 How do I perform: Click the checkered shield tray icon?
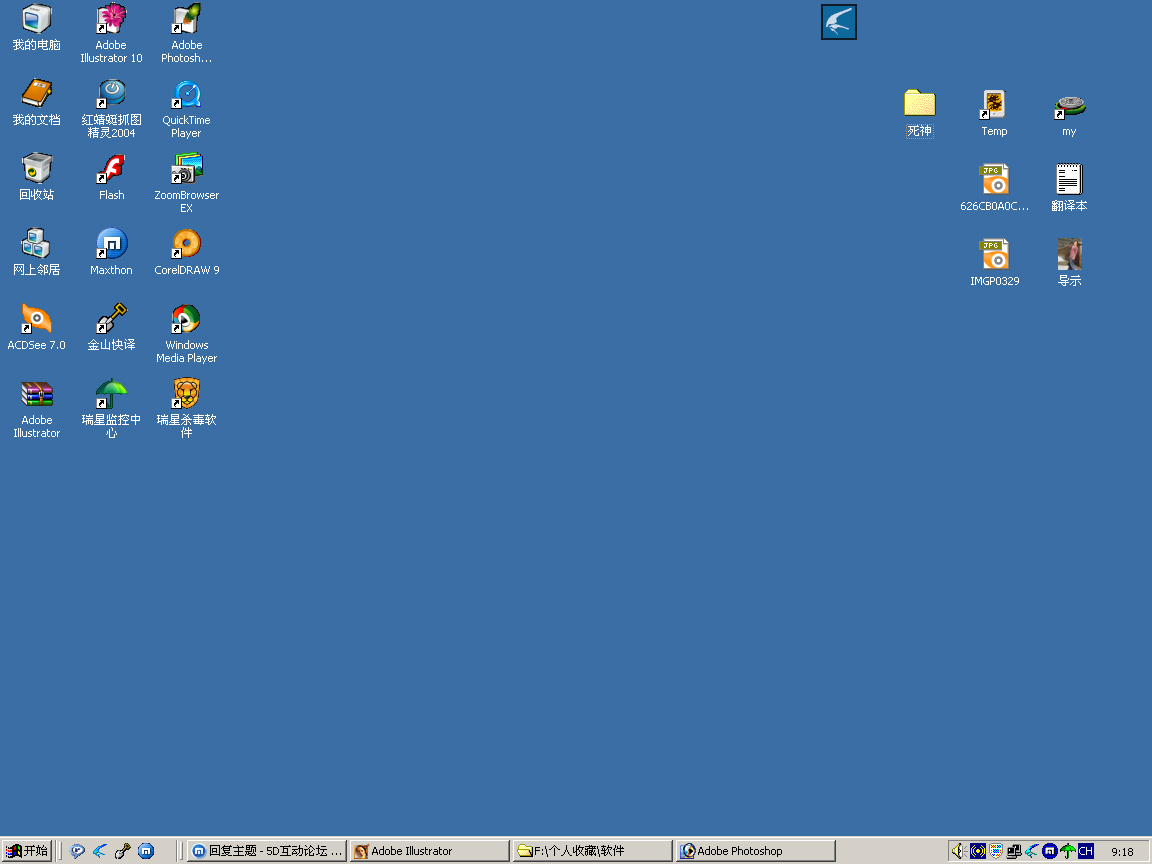tap(996, 851)
